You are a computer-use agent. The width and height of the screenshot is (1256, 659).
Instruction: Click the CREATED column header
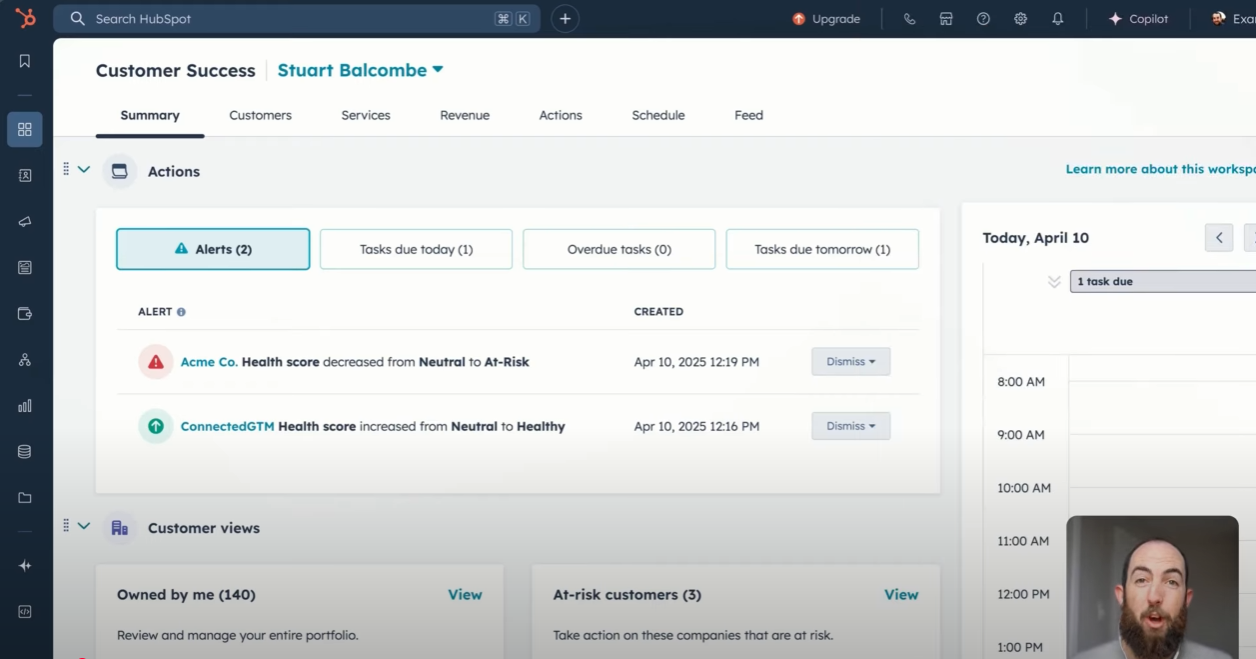[x=659, y=312]
